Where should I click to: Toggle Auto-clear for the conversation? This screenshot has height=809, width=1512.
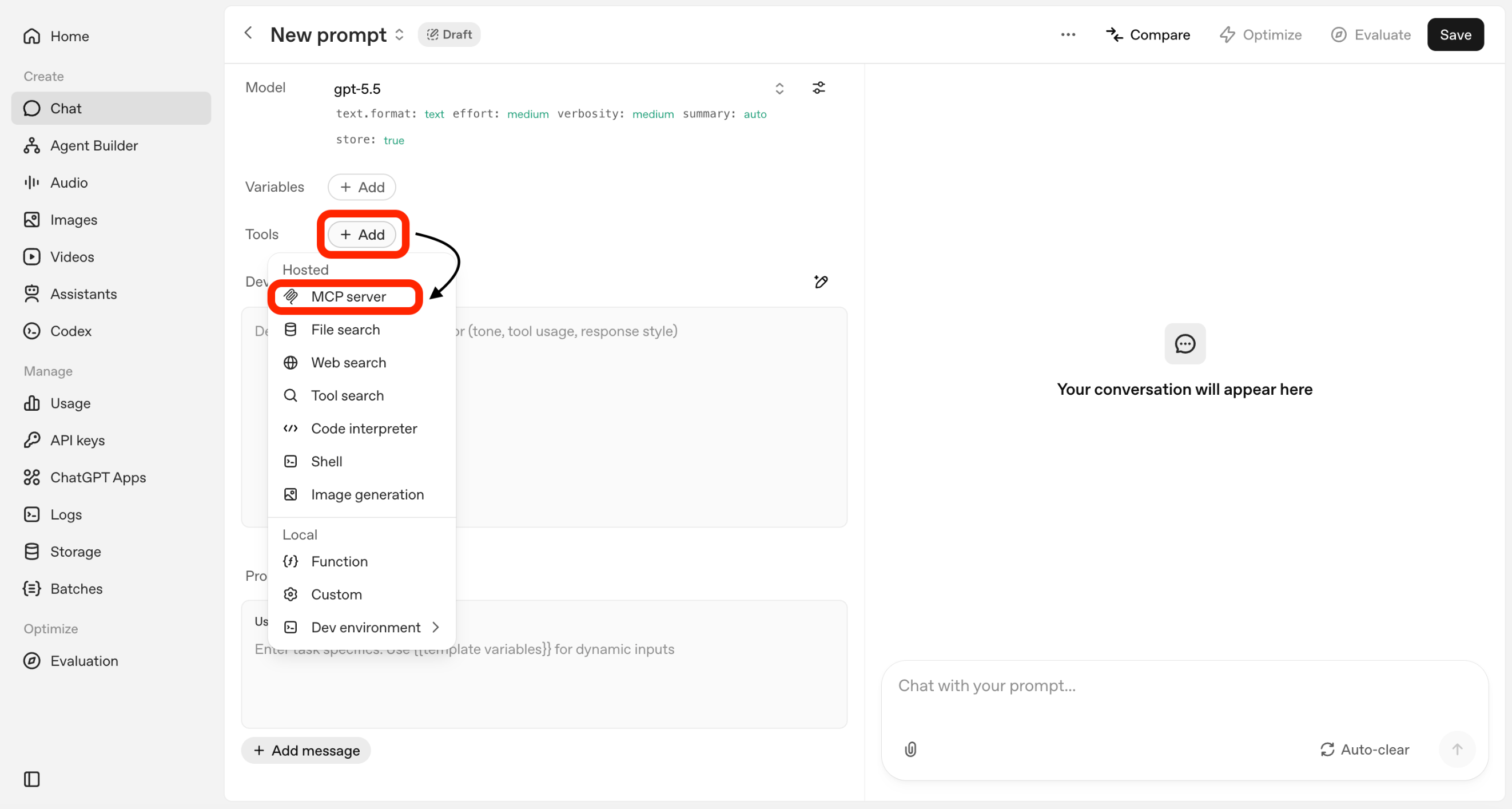[1364, 749]
